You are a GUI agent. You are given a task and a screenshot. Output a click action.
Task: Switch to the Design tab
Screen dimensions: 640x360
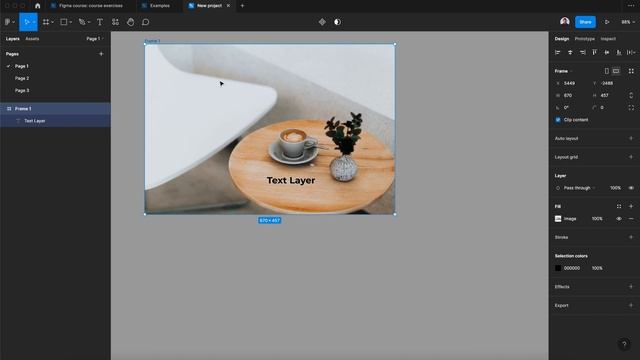tap(562, 39)
